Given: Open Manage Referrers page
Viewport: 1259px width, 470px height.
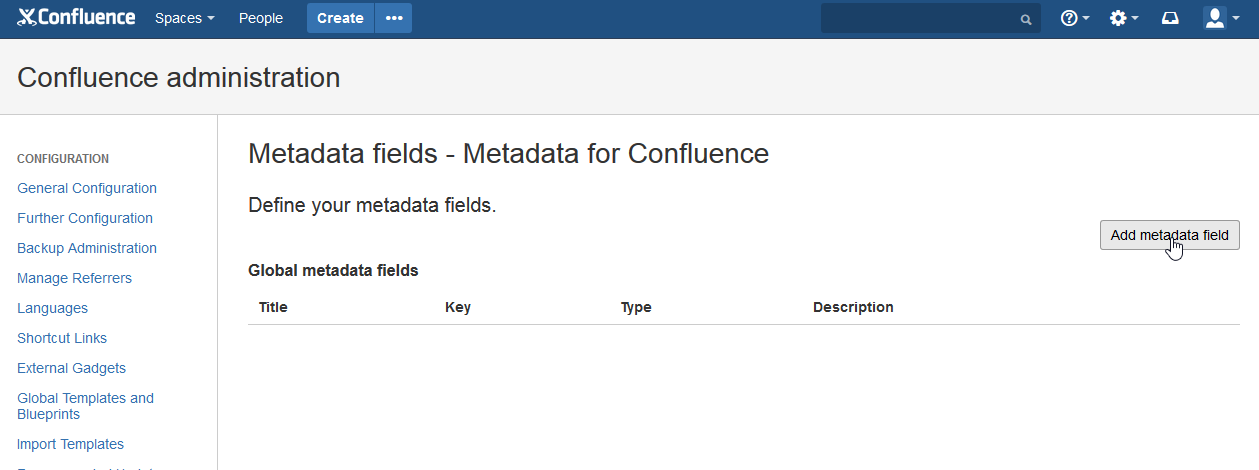Looking at the screenshot, I should [x=74, y=278].
